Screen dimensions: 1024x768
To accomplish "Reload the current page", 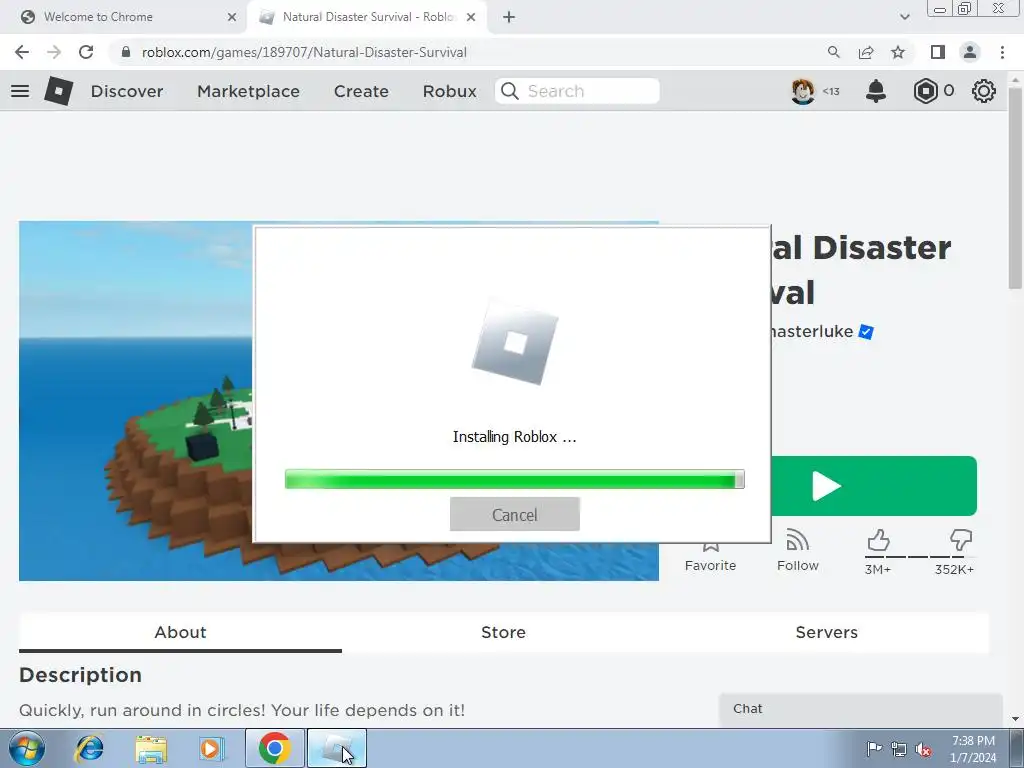I will click(86, 52).
